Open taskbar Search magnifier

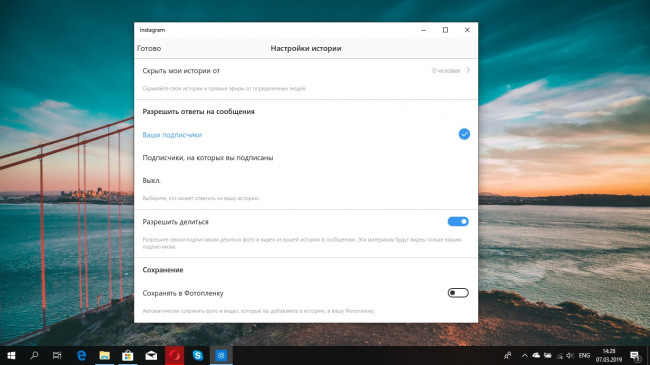coord(34,355)
